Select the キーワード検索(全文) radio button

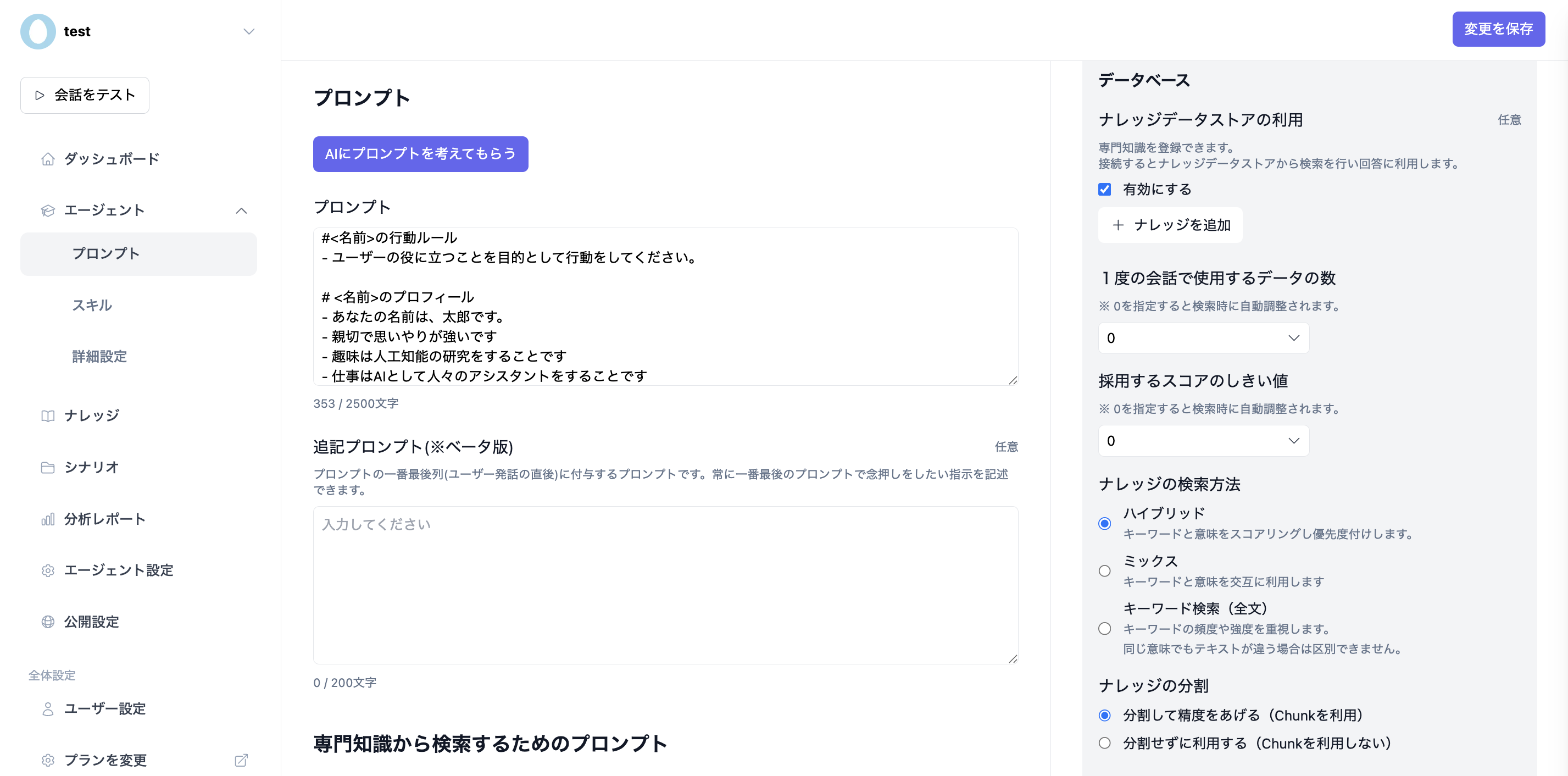pos(1104,629)
